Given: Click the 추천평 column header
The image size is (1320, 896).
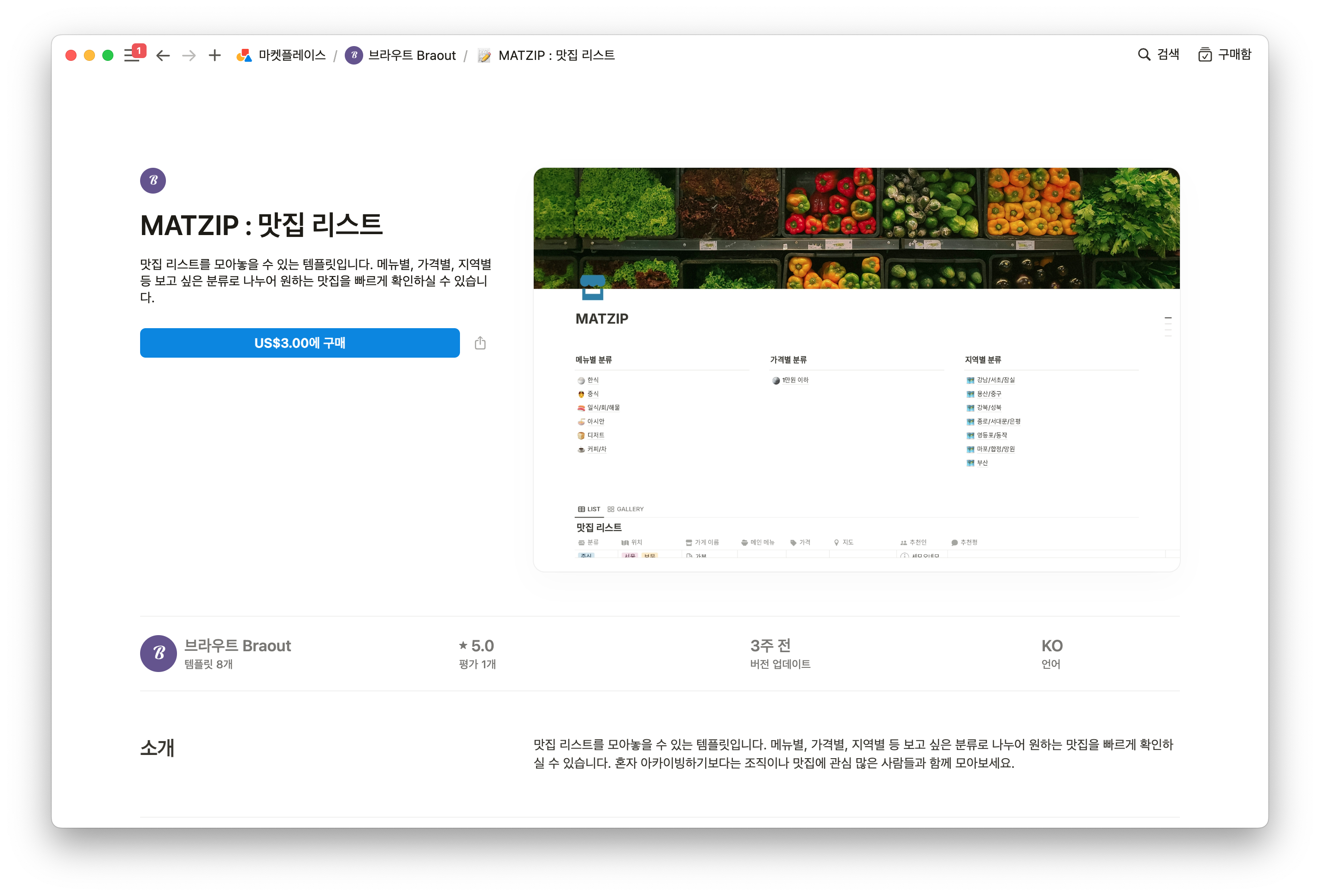Looking at the screenshot, I should click(965, 542).
